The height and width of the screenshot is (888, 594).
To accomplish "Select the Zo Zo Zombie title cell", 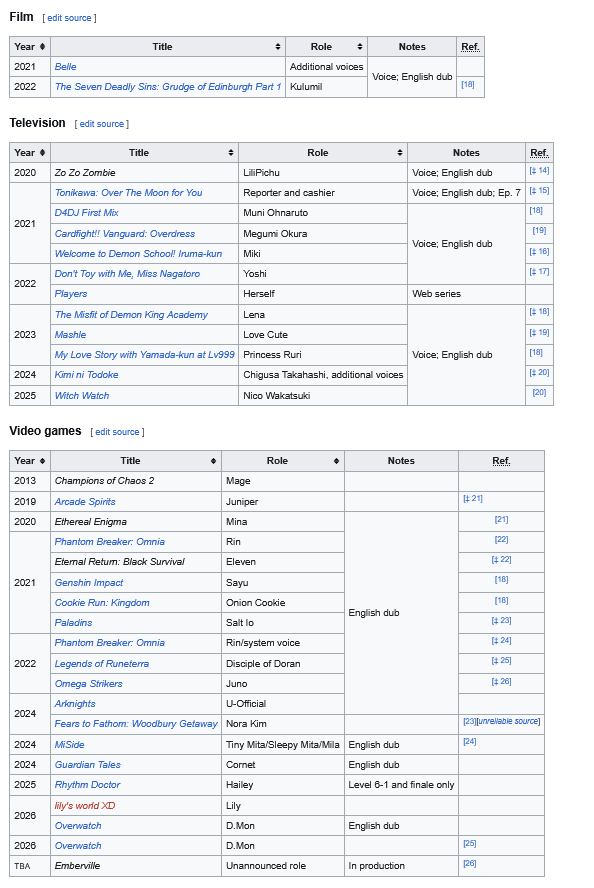I will pyautogui.click(x=144, y=173).
